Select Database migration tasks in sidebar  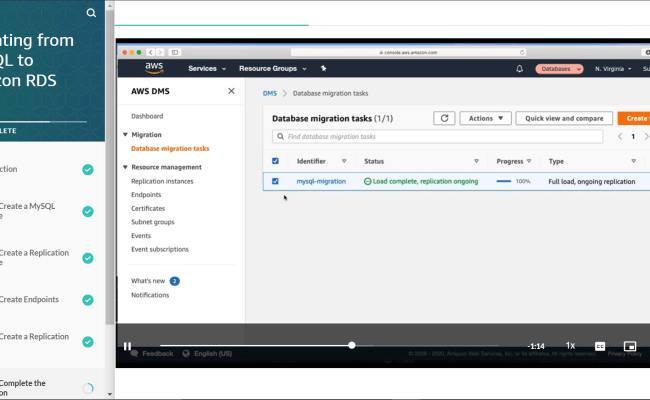coord(170,148)
